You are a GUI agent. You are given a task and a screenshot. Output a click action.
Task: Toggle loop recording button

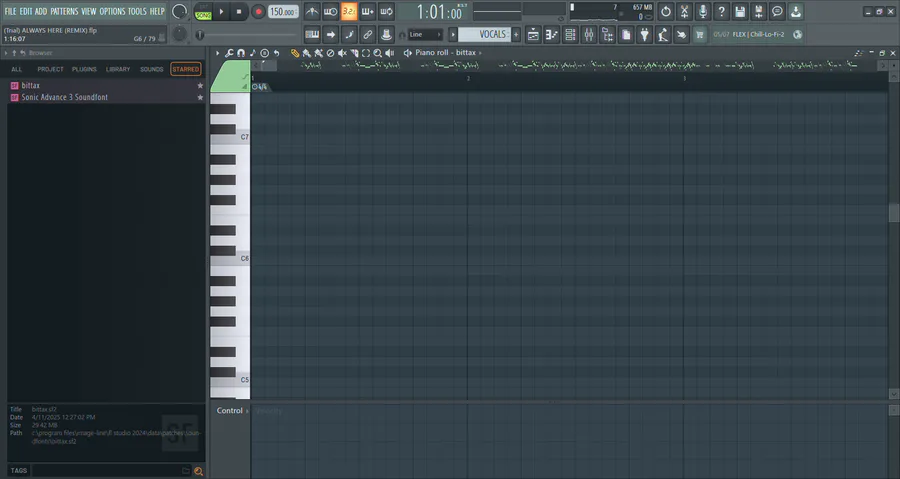386,11
